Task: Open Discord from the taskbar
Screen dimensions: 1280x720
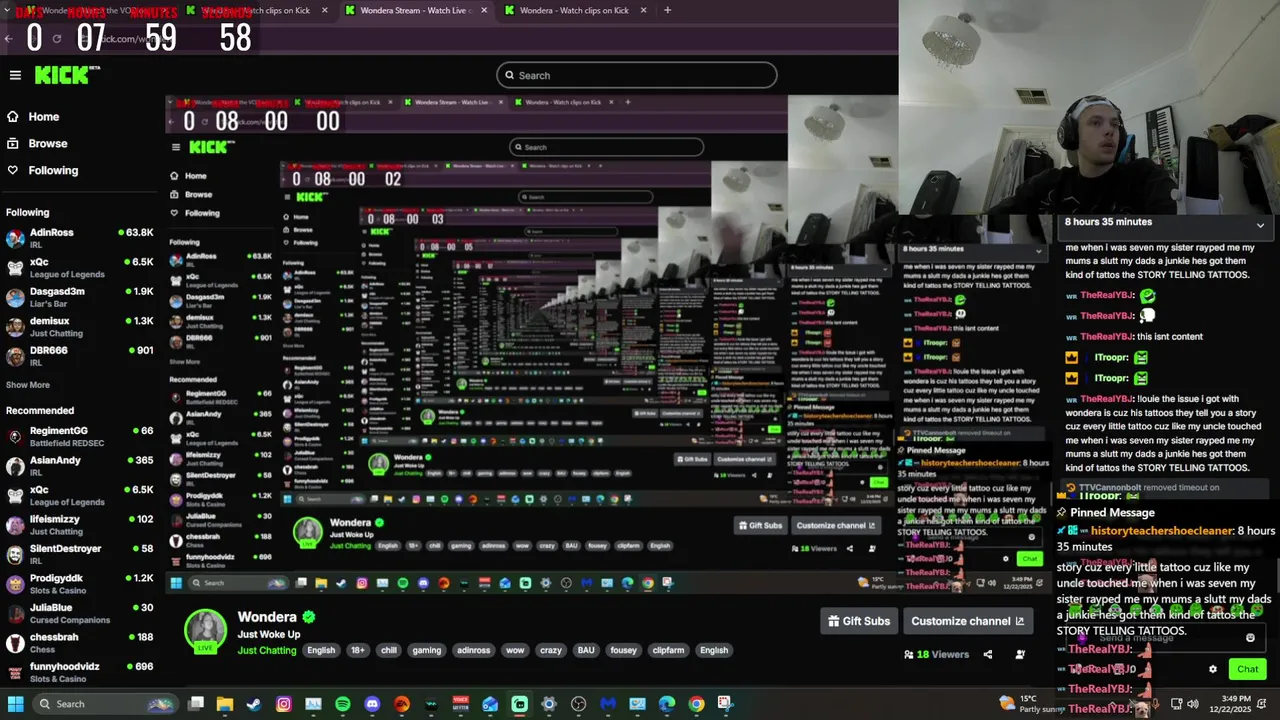Action: click(x=372, y=704)
